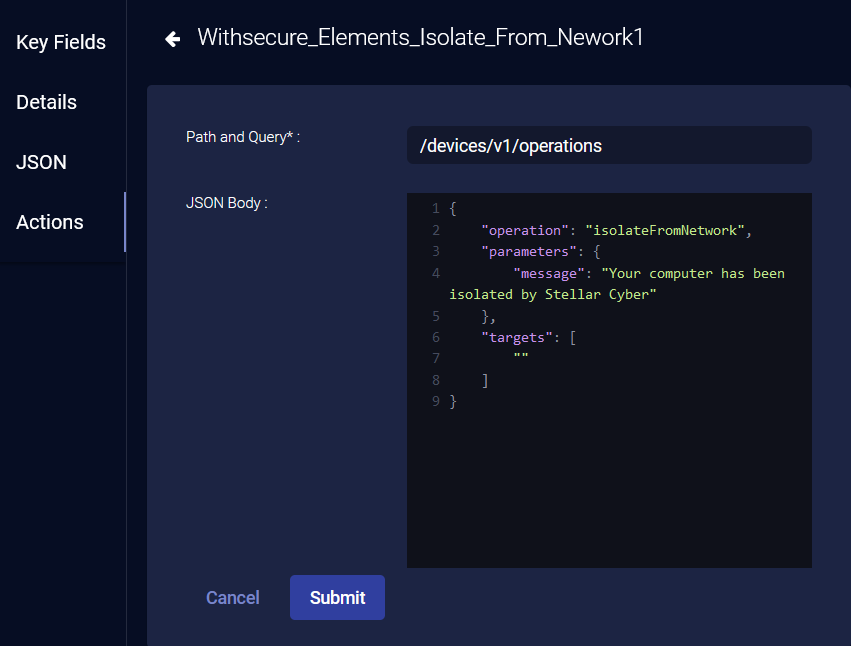The image size is (851, 646).
Task: Place cursor in empty targets string
Action: pos(521,357)
